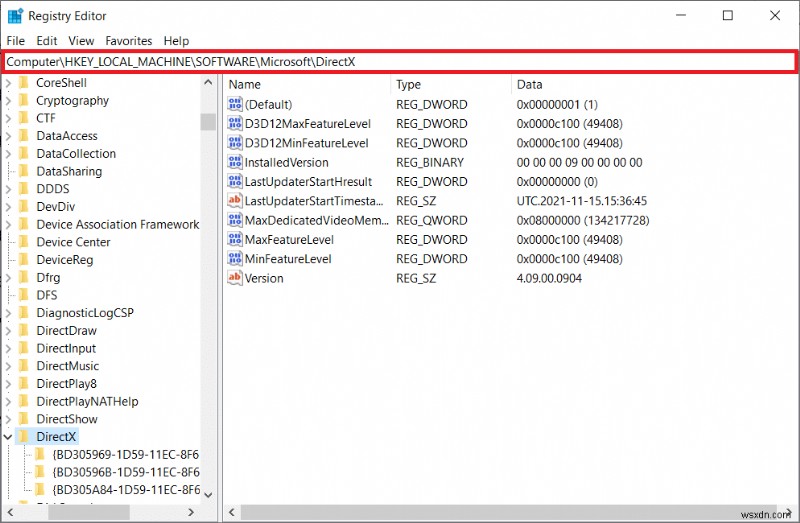Screen dimensions: 800x523
Task: Click the DirectX folder icon in the tree
Action: (23, 436)
